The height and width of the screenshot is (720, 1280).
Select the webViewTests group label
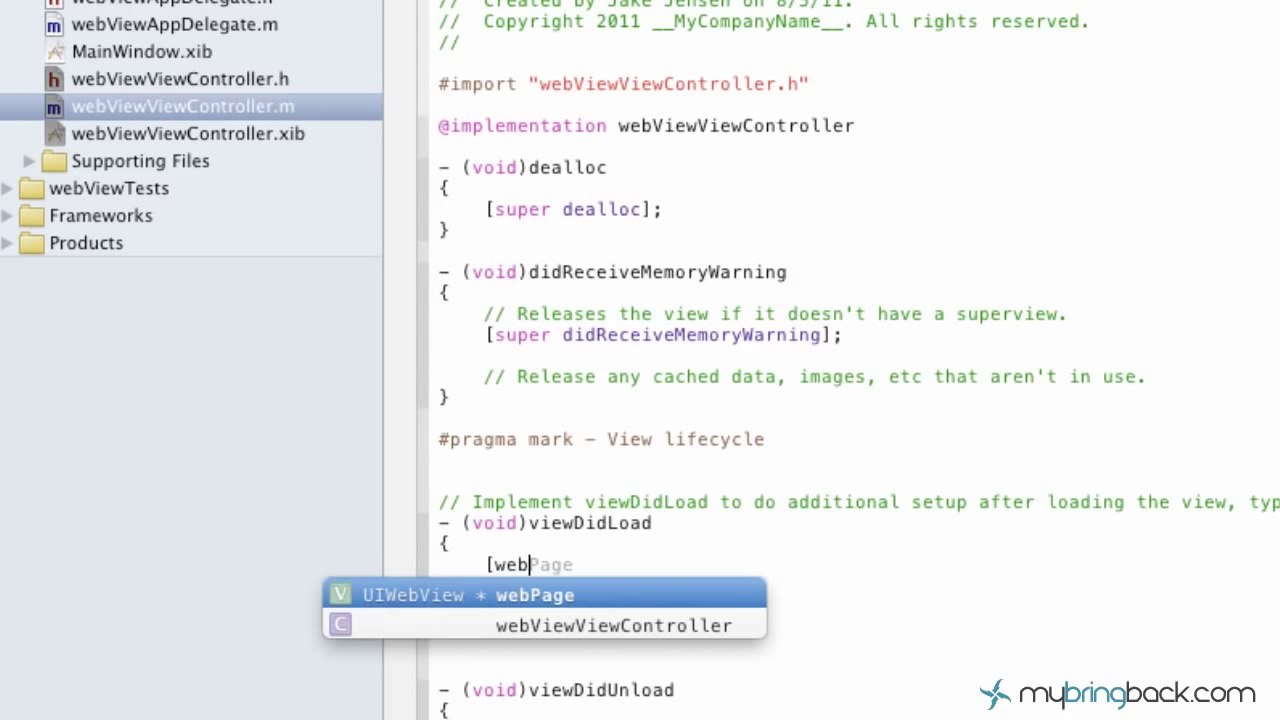[109, 188]
